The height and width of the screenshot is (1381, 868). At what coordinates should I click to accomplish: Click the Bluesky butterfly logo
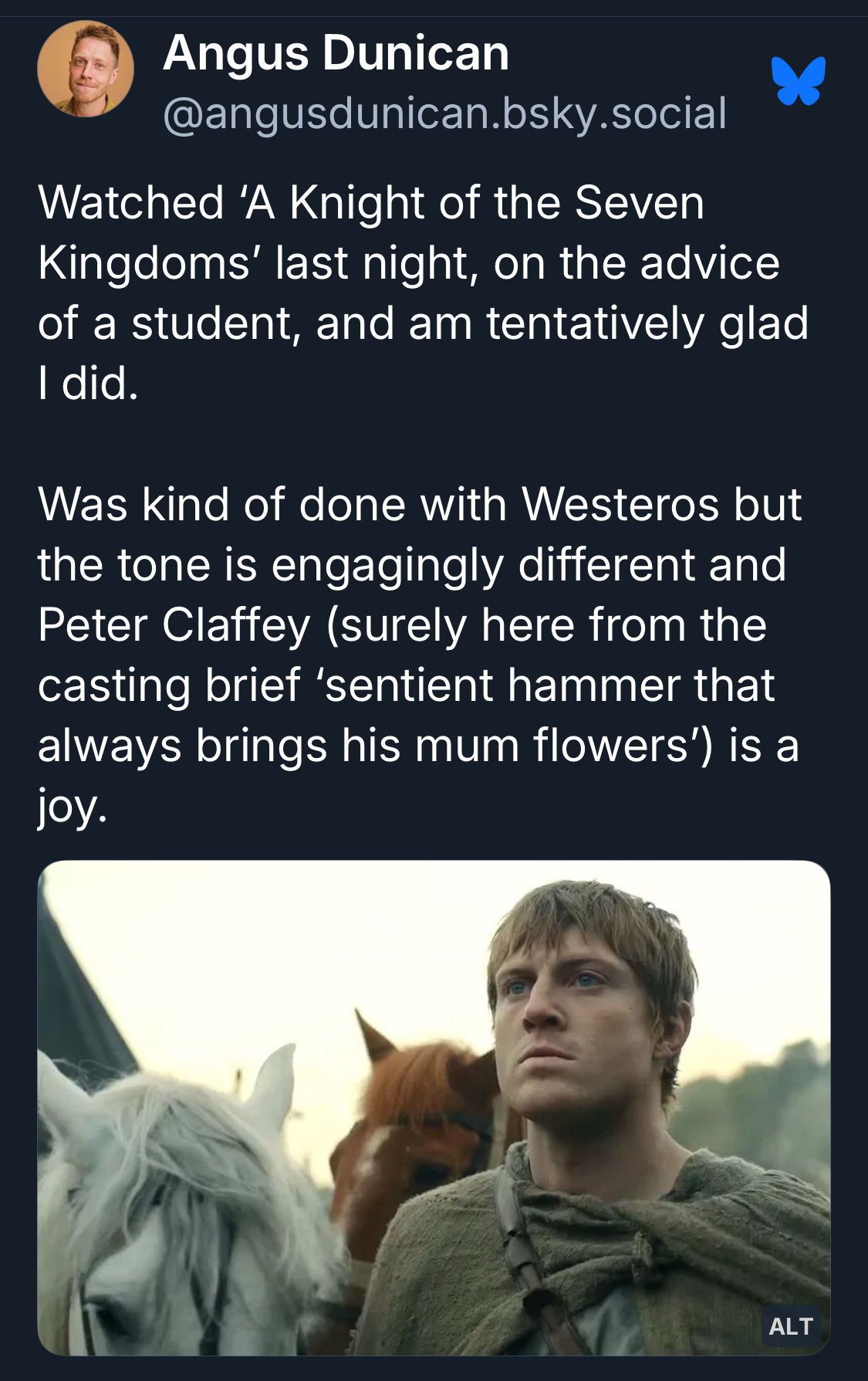click(798, 80)
